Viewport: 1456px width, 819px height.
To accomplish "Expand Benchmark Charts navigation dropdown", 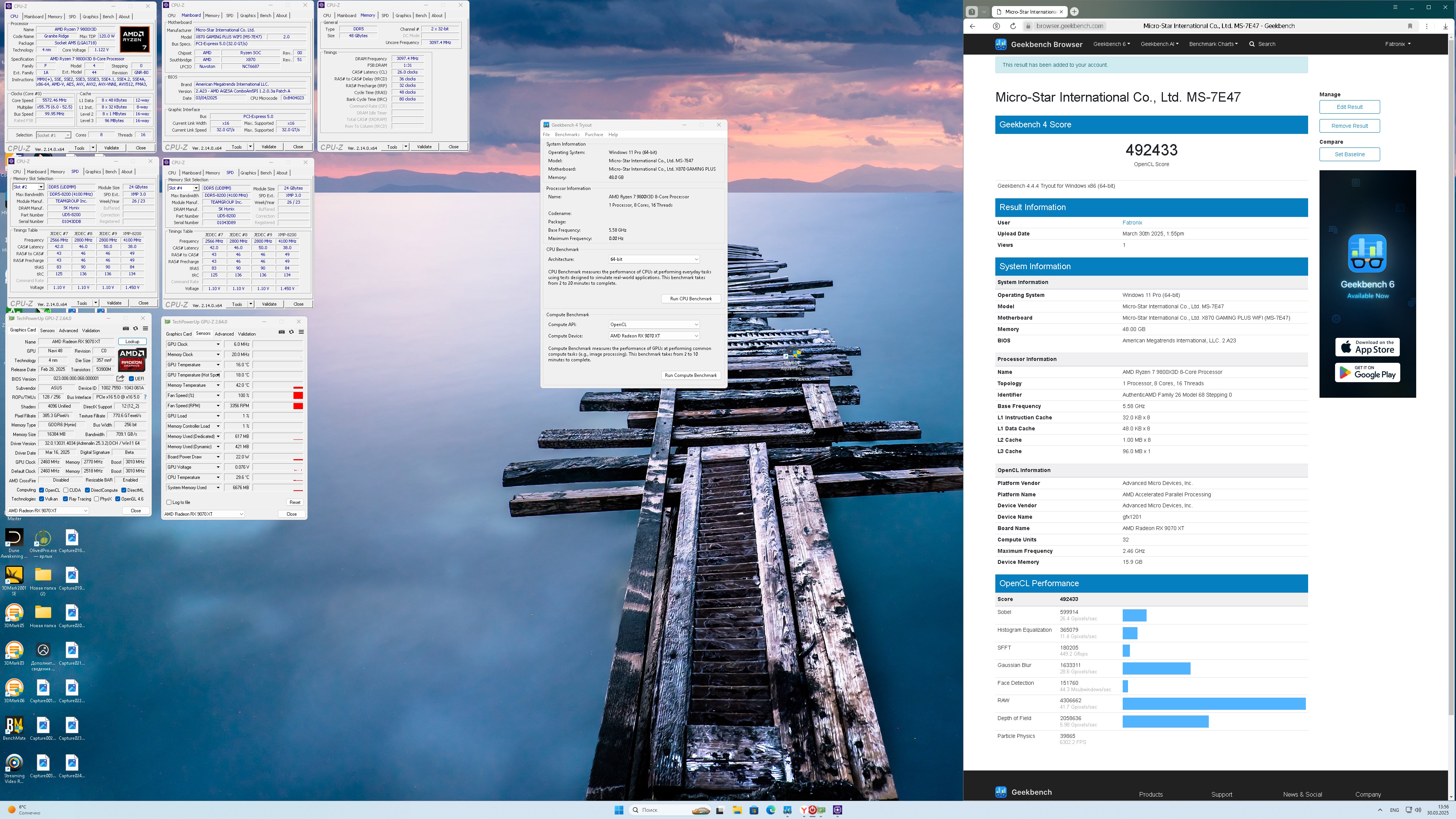I will pos(1213,44).
